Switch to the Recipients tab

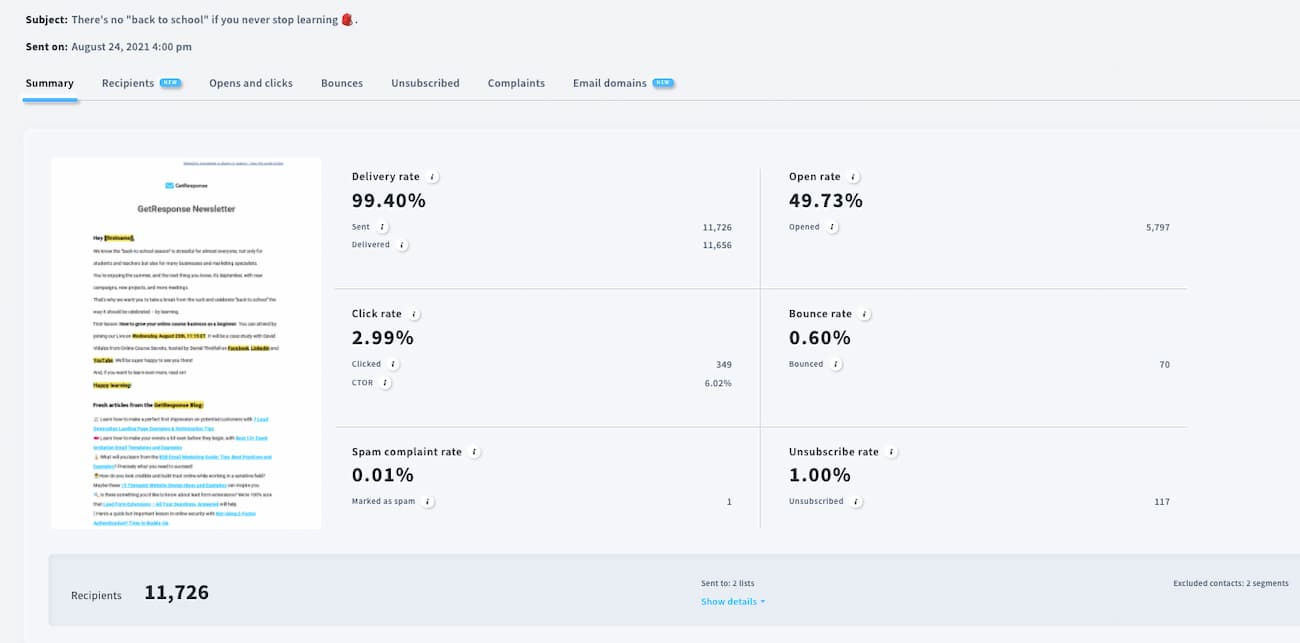(128, 83)
